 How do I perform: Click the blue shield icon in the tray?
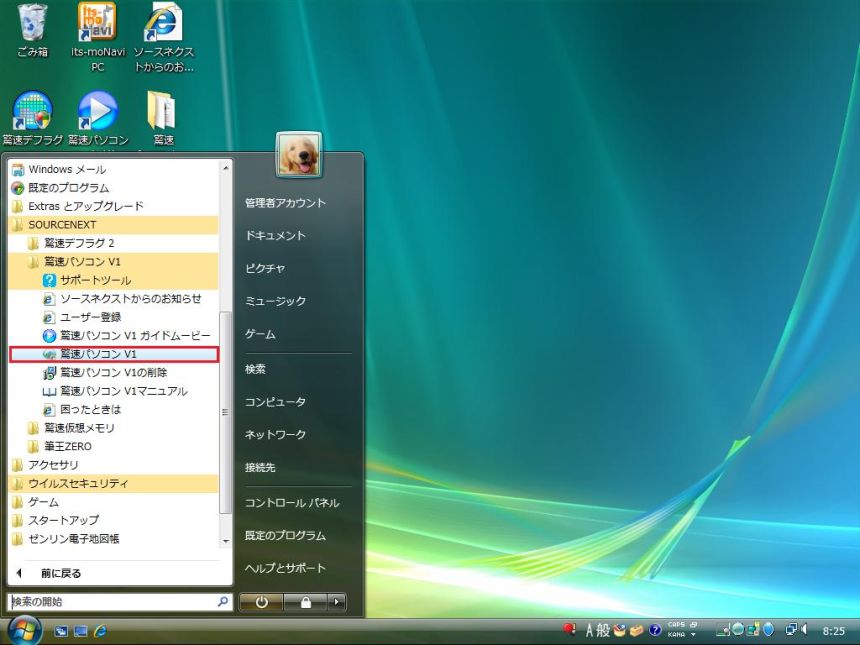[x=768, y=630]
